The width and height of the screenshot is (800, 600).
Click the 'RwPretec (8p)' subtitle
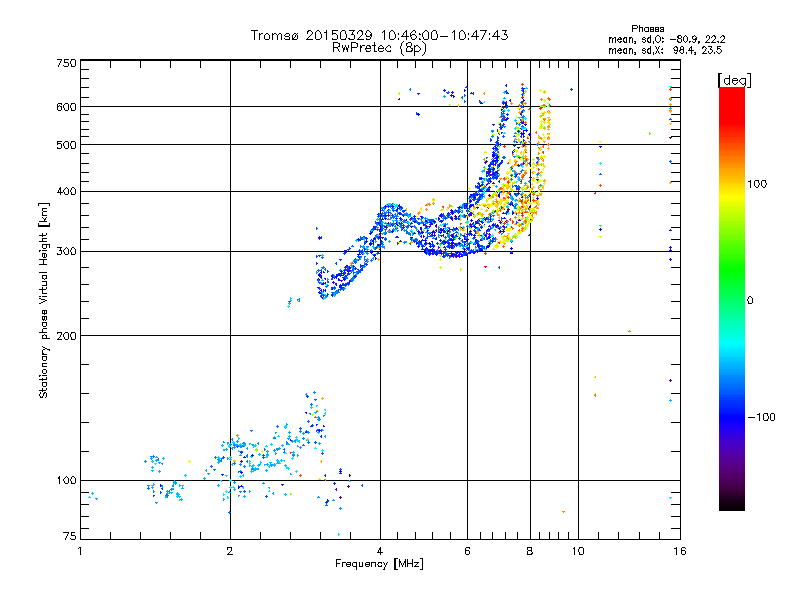point(379,48)
